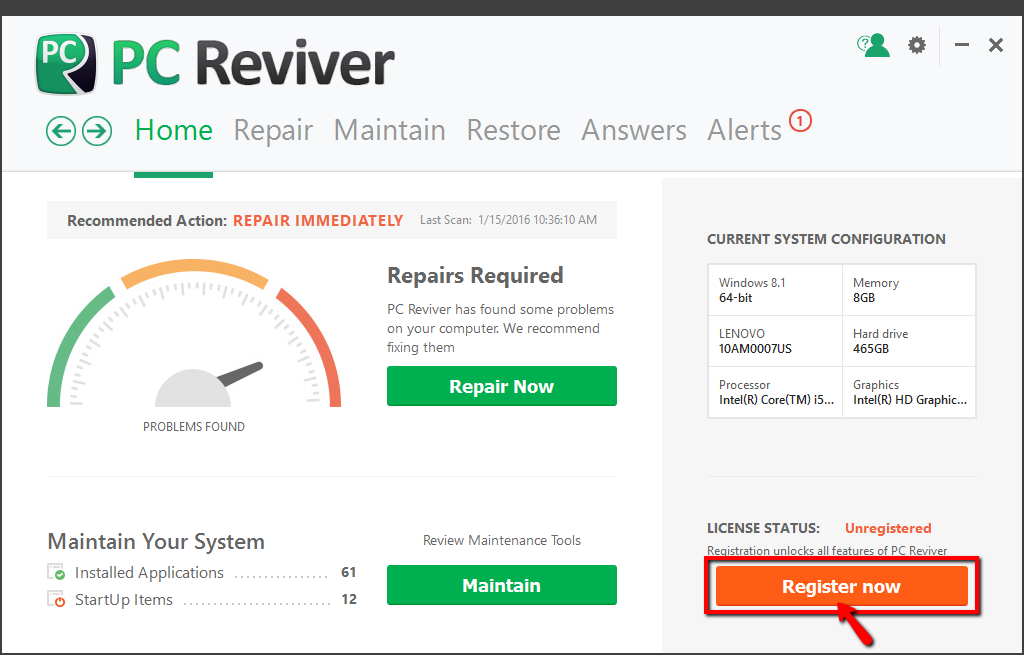The image size is (1024, 655).
Task: Close the PC Reviver window
Action: point(995,44)
